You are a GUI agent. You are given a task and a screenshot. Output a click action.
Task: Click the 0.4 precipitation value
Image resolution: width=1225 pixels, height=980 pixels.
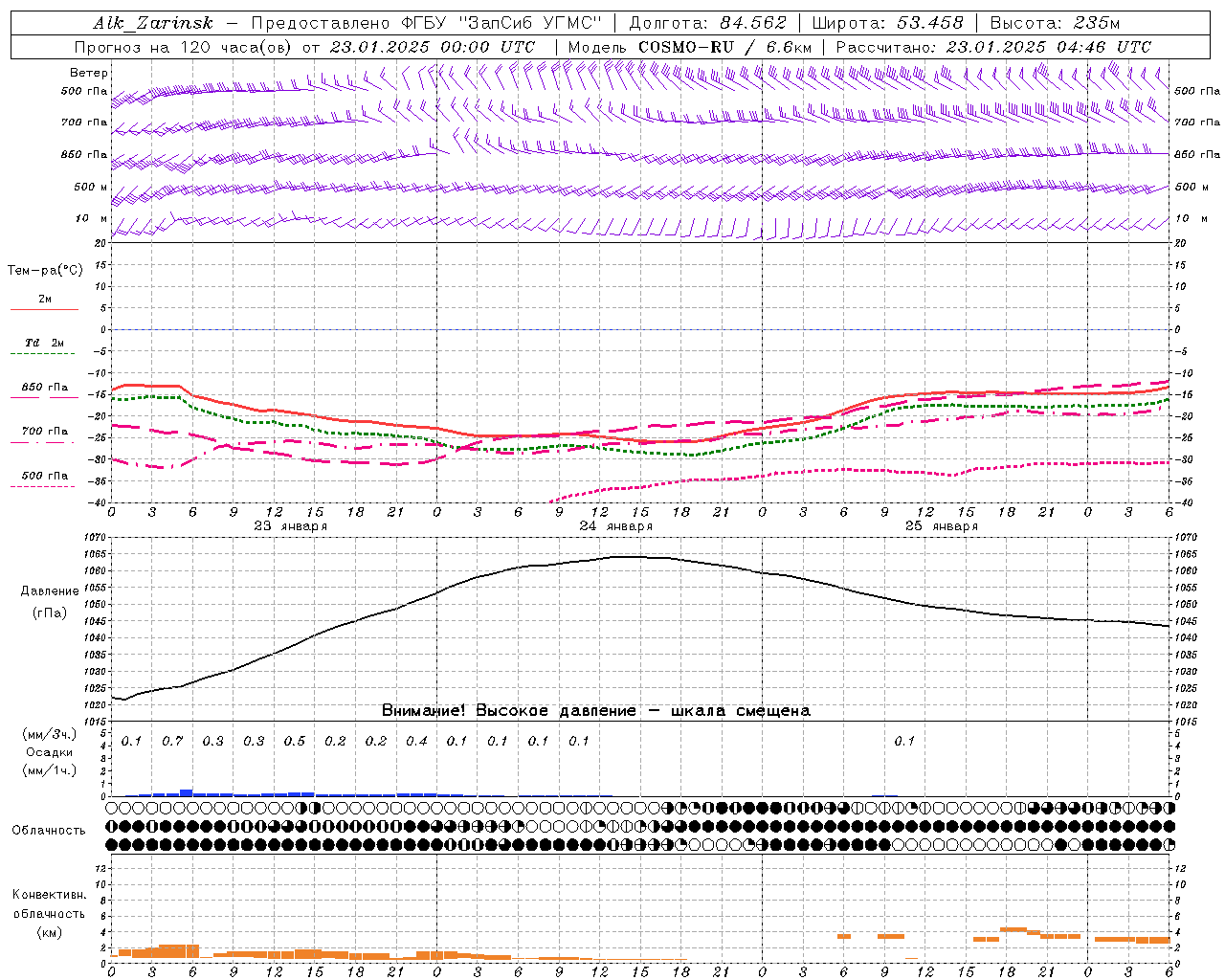pos(416,741)
